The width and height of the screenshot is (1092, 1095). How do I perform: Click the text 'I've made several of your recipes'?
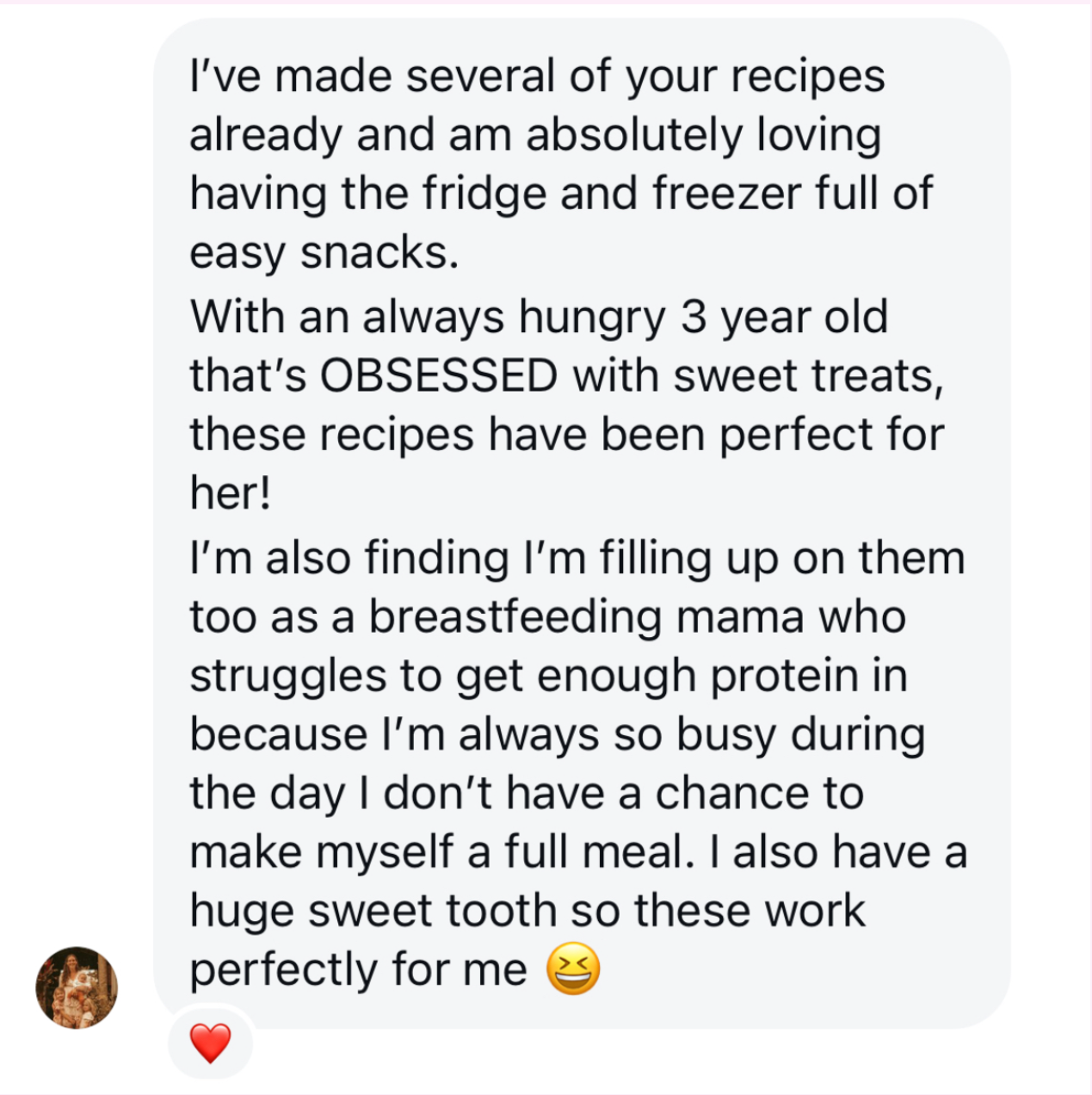(537, 76)
